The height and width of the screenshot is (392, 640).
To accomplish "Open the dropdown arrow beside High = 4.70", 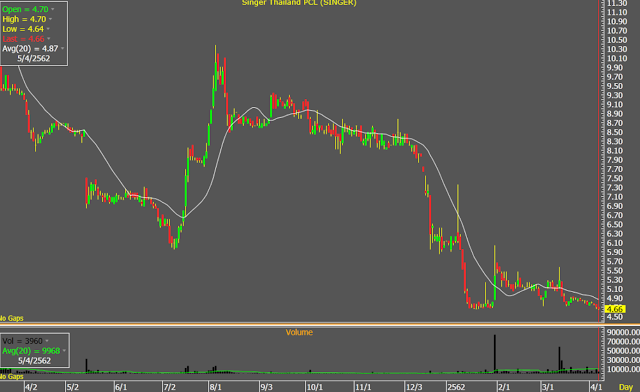I will pyautogui.click(x=51, y=19).
